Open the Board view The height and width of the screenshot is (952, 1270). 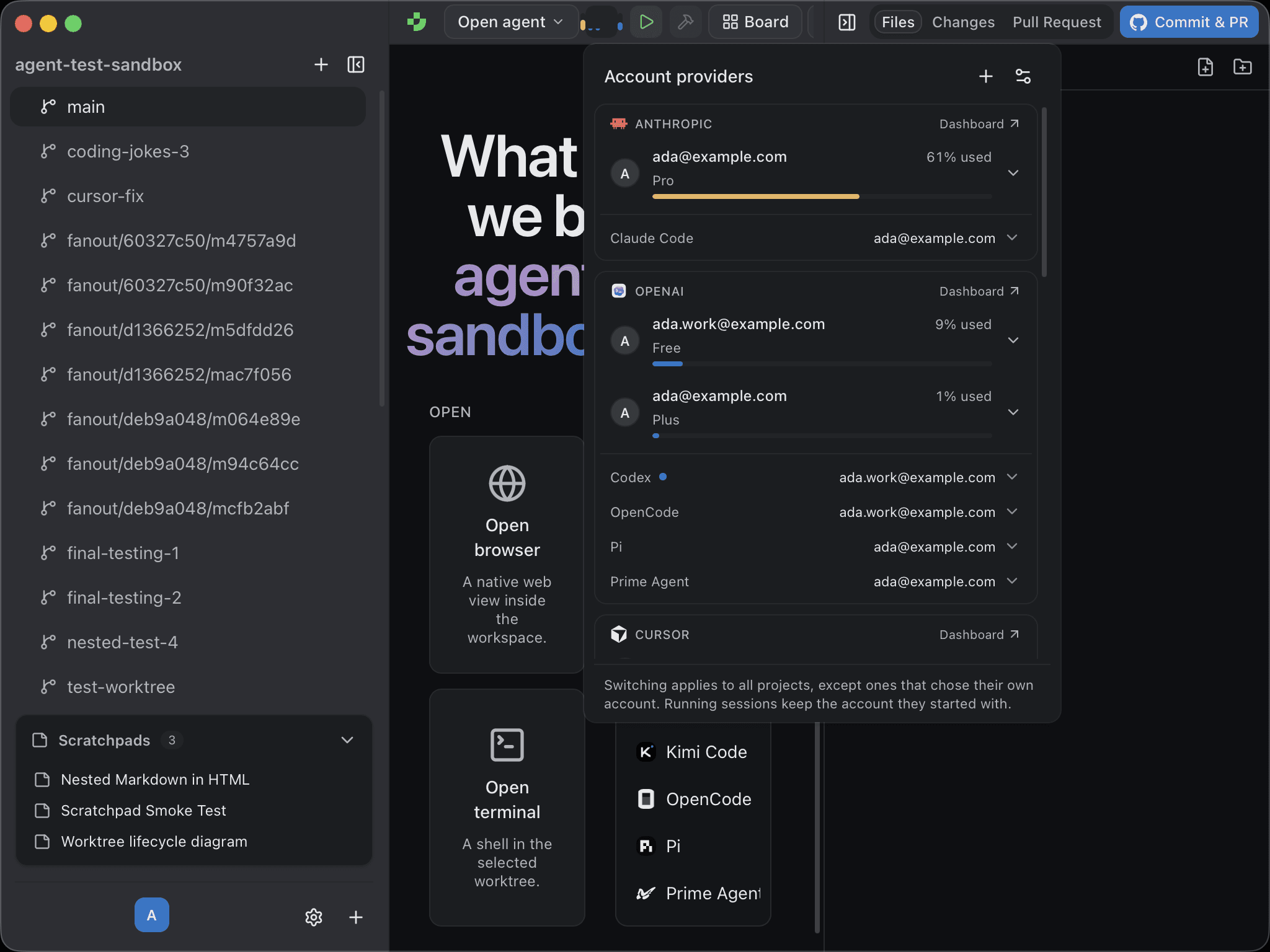[755, 22]
